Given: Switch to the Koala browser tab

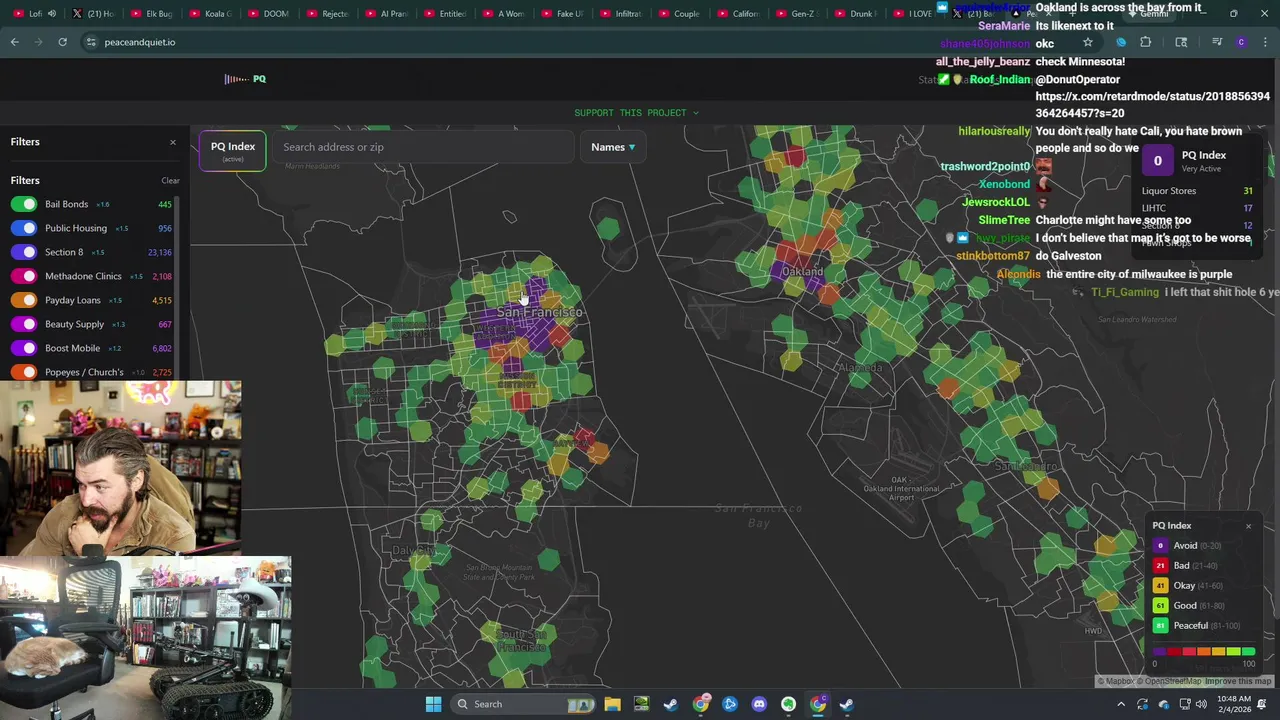Looking at the screenshot, I should pyautogui.click(x=208, y=14).
